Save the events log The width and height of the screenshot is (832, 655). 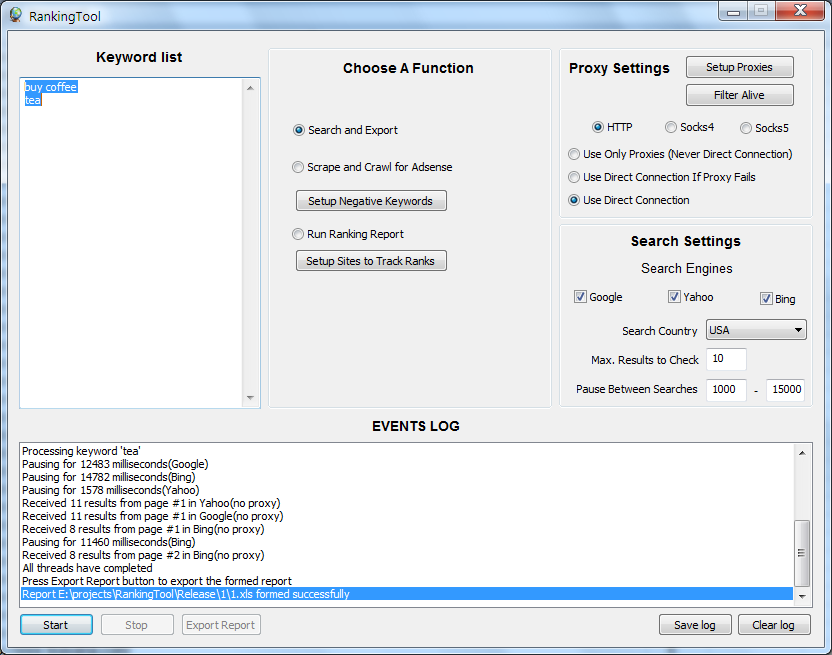click(x=695, y=625)
